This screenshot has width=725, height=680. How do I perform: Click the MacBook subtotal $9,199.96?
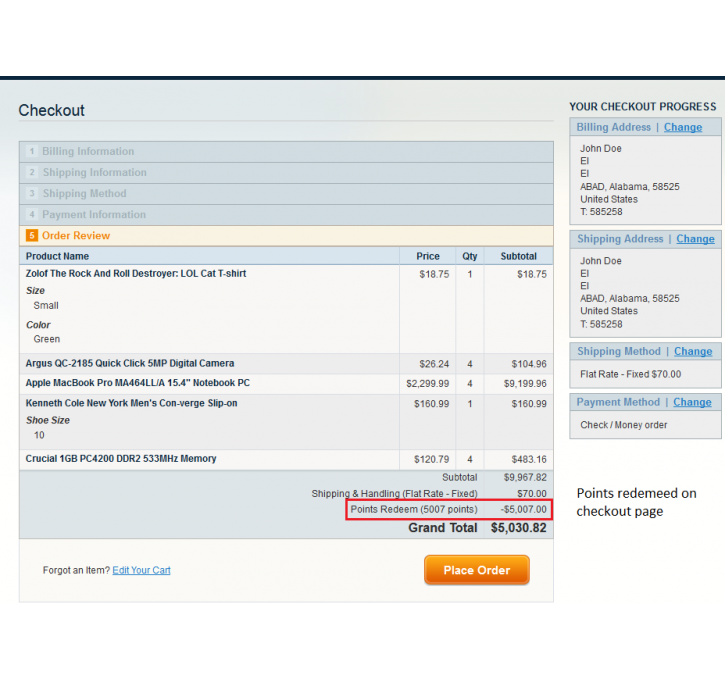(525, 384)
